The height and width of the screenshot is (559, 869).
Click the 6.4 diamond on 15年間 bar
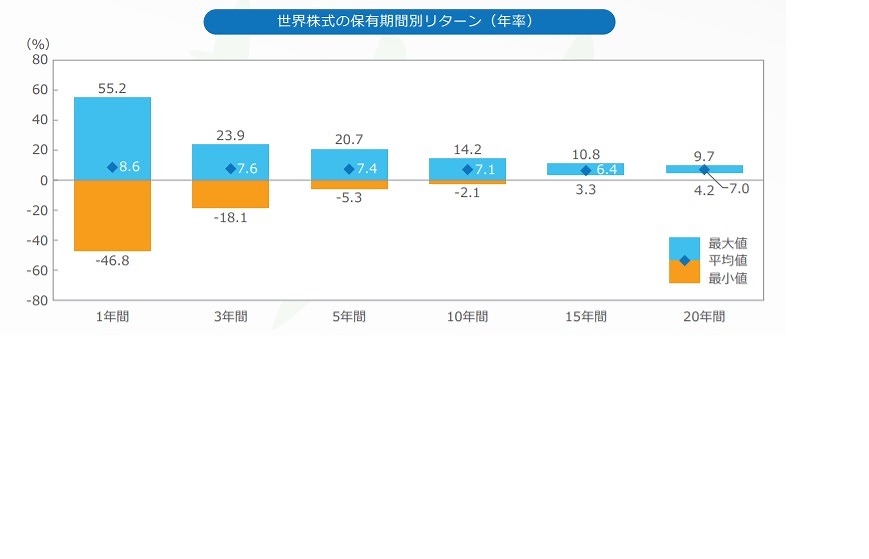coord(586,170)
